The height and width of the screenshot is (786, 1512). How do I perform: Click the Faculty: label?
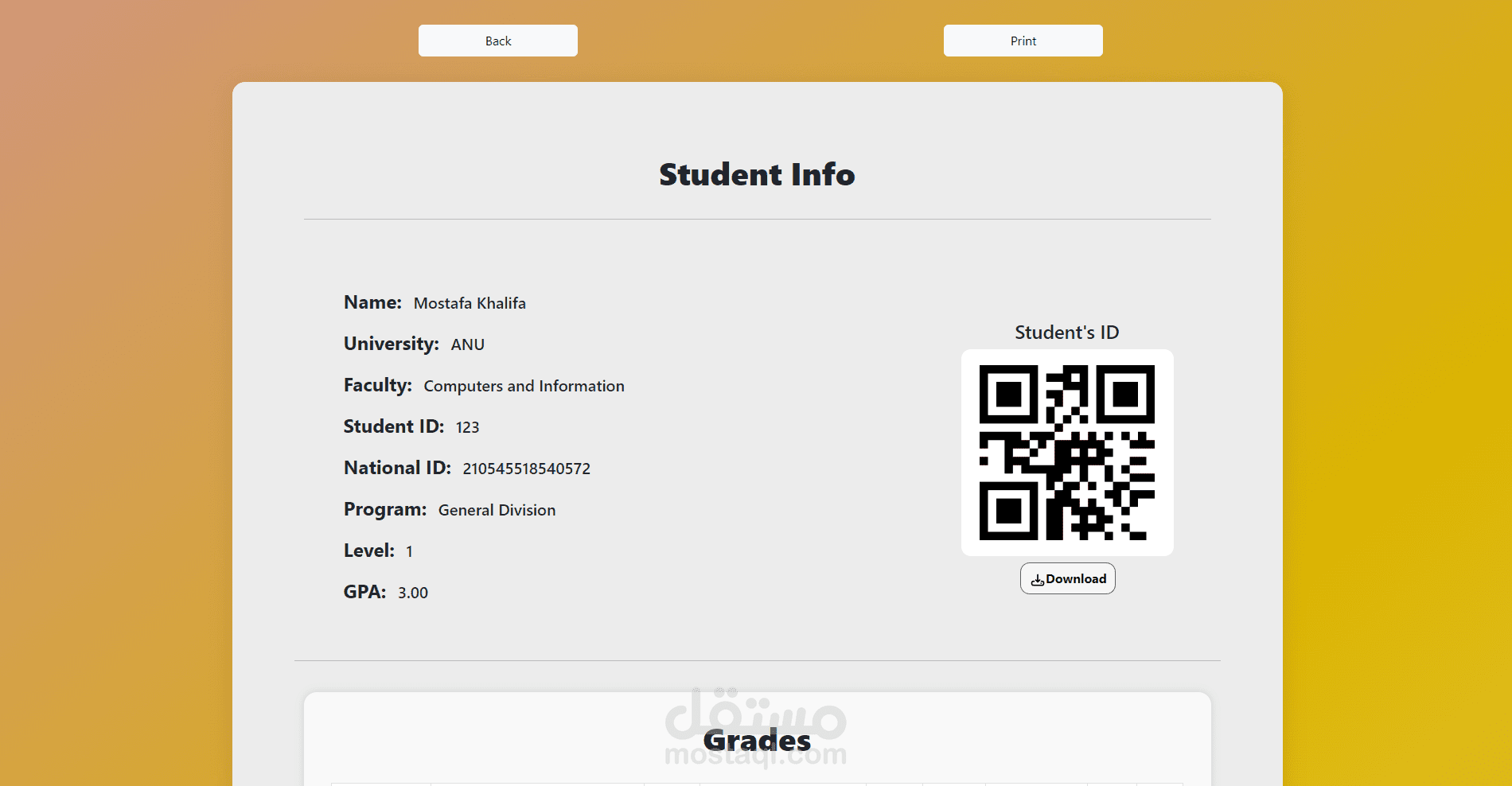(378, 385)
